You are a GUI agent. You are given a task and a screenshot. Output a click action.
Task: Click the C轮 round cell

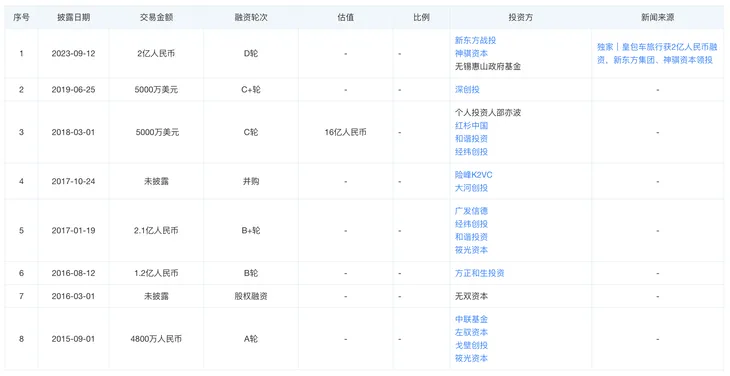pyautogui.click(x=251, y=132)
